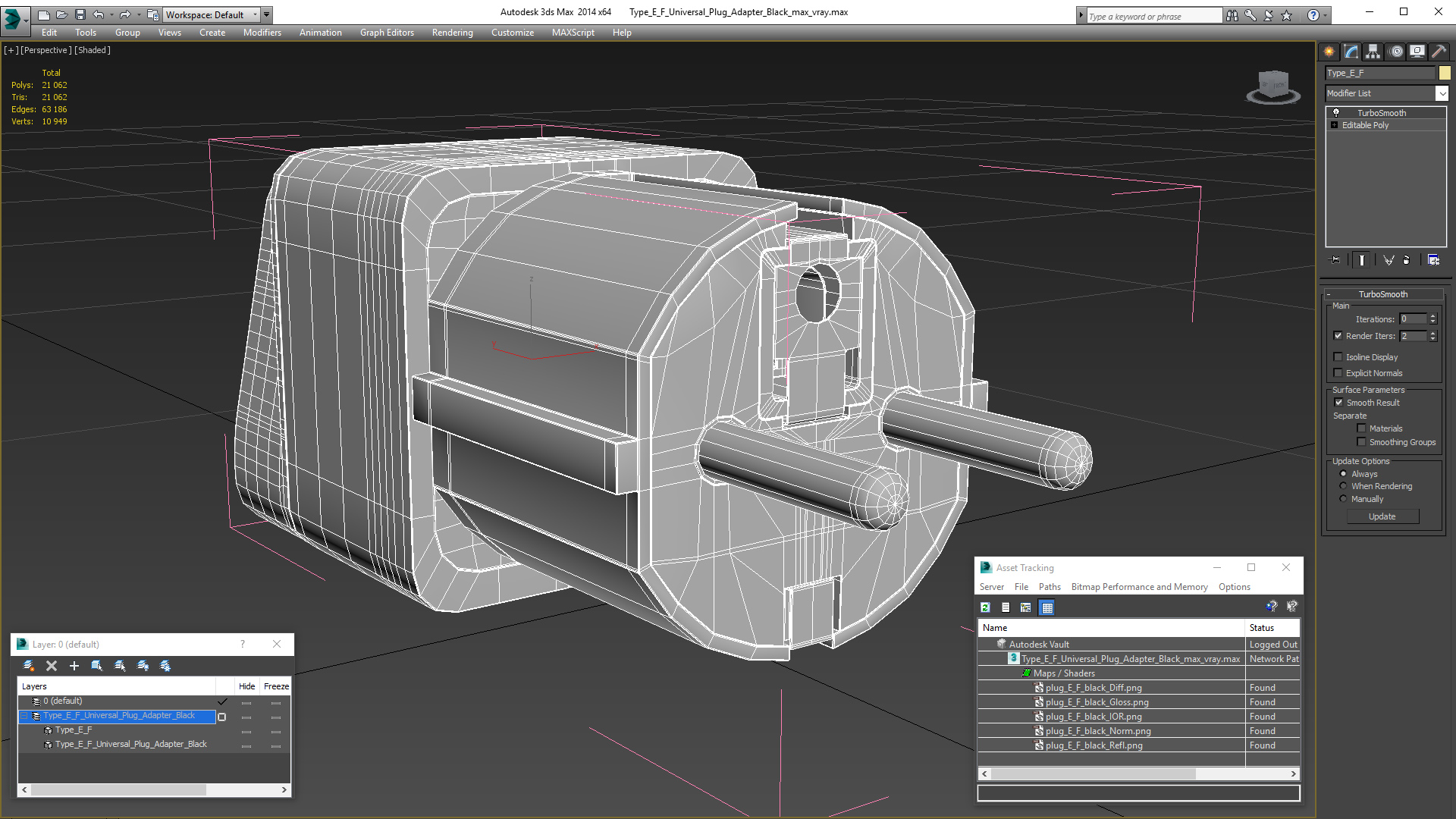Image resolution: width=1456 pixels, height=819 pixels.
Task: Open the MAXScript menu
Action: pyautogui.click(x=573, y=33)
